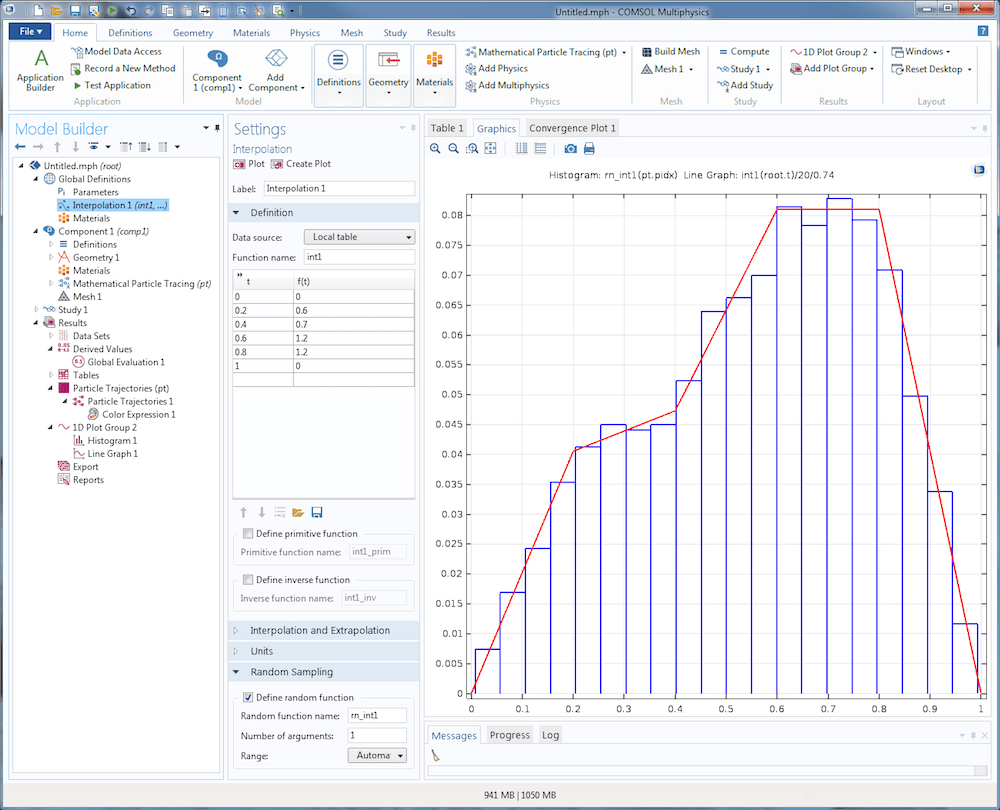Open the Data source dropdown
This screenshot has width=1000, height=810.
click(359, 237)
